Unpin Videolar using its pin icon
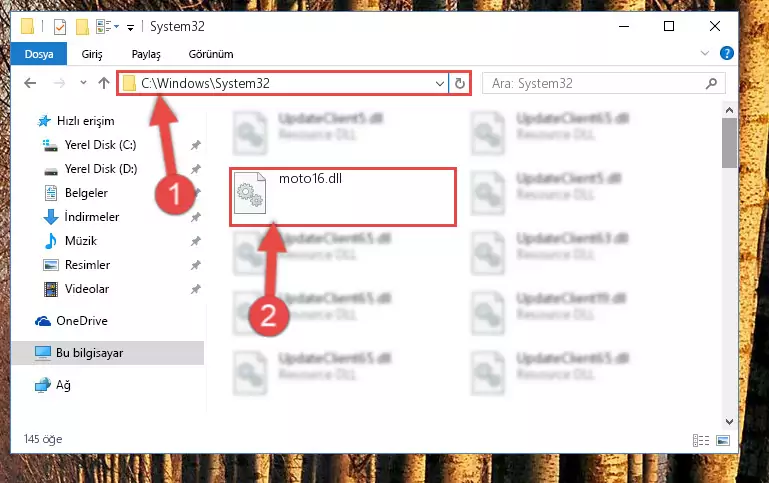The image size is (769, 483). pyautogui.click(x=196, y=289)
